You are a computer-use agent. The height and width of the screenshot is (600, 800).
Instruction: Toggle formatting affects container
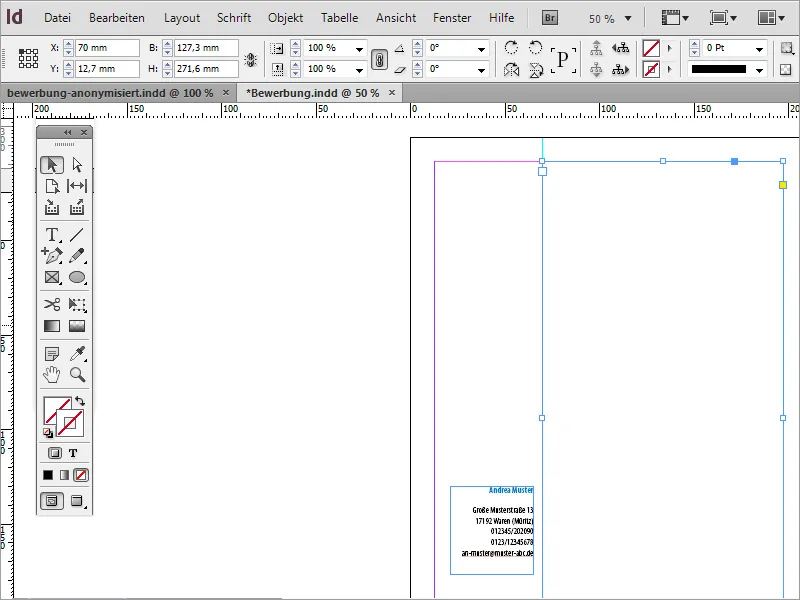(55, 453)
